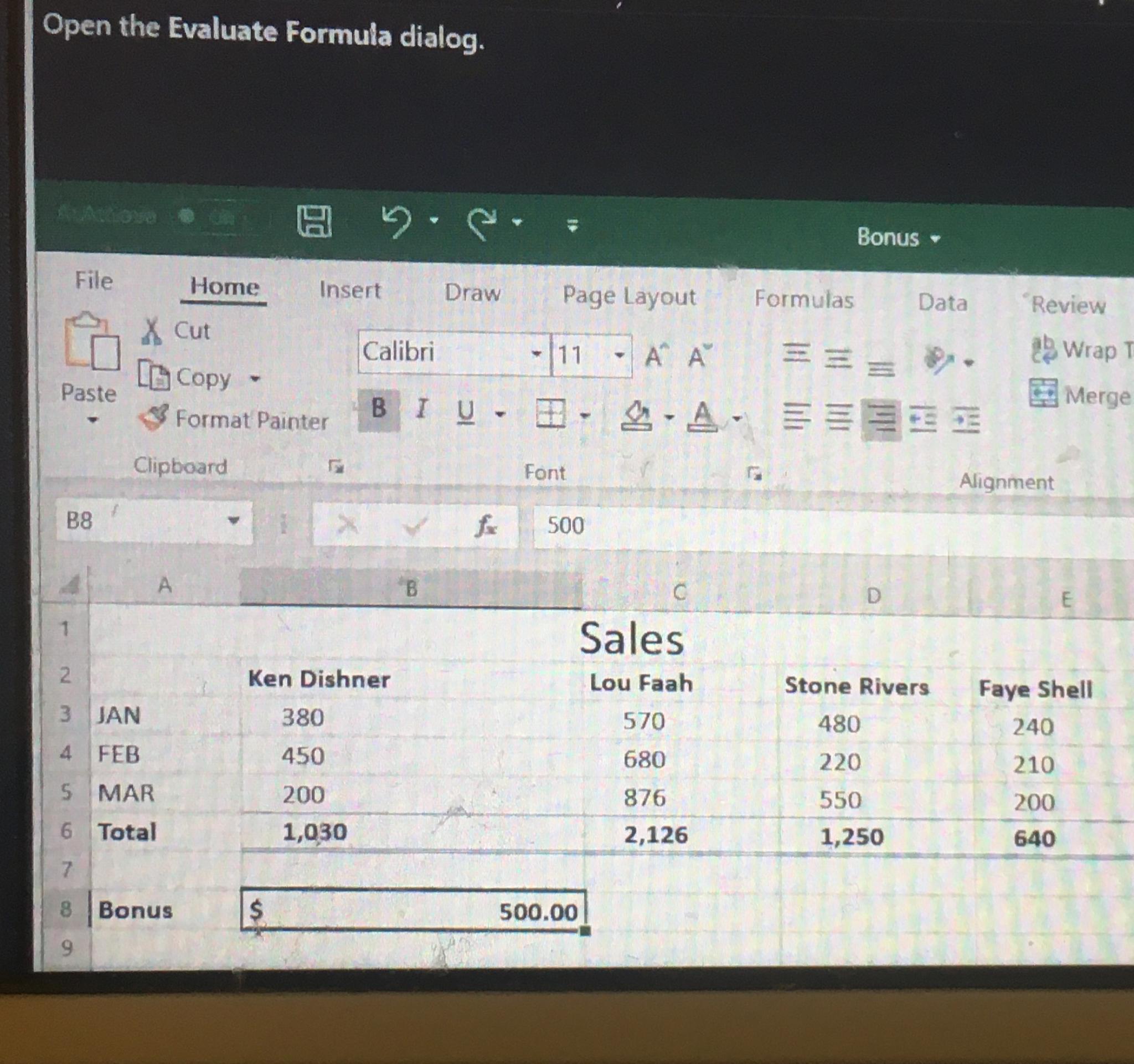Open the Calibri font name dropdown
1134x1064 pixels.
coord(537,354)
